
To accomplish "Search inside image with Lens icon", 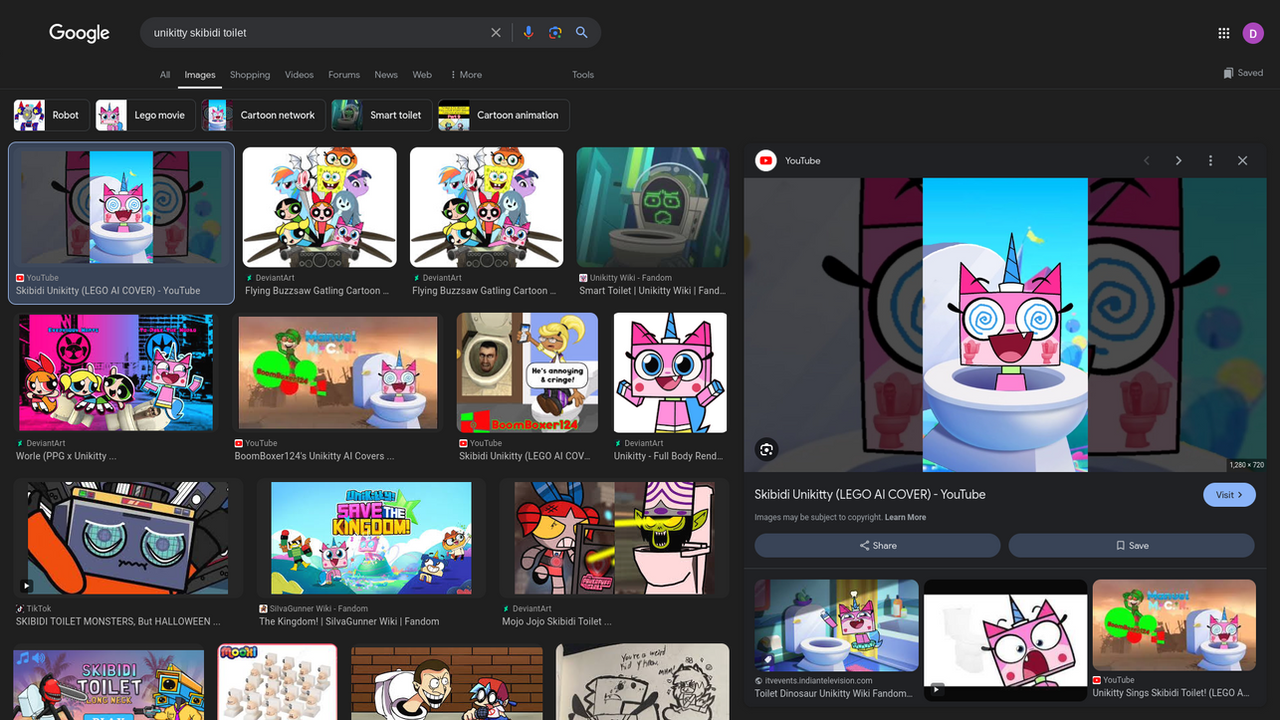I will 767,449.
